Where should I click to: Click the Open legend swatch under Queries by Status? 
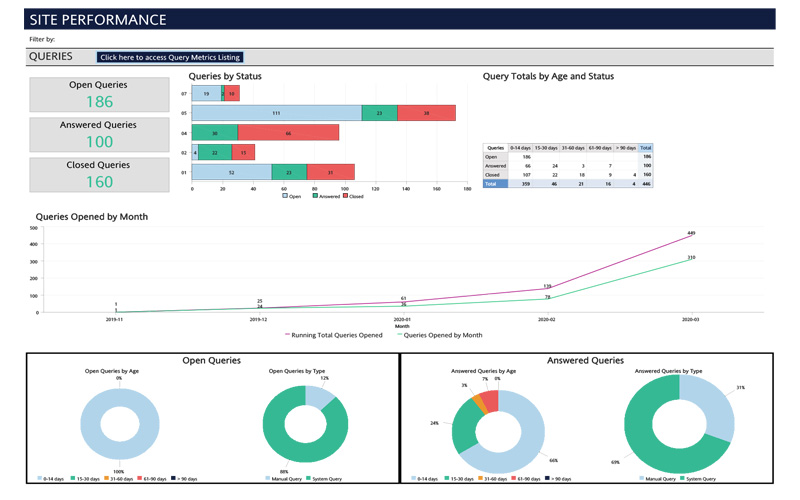pos(285,197)
